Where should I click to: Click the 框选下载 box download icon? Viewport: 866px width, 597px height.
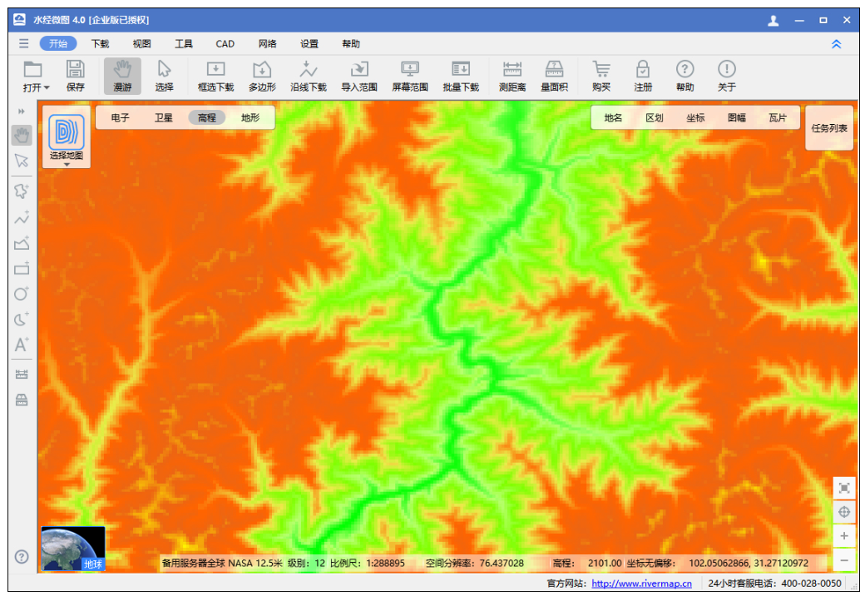click(215, 70)
